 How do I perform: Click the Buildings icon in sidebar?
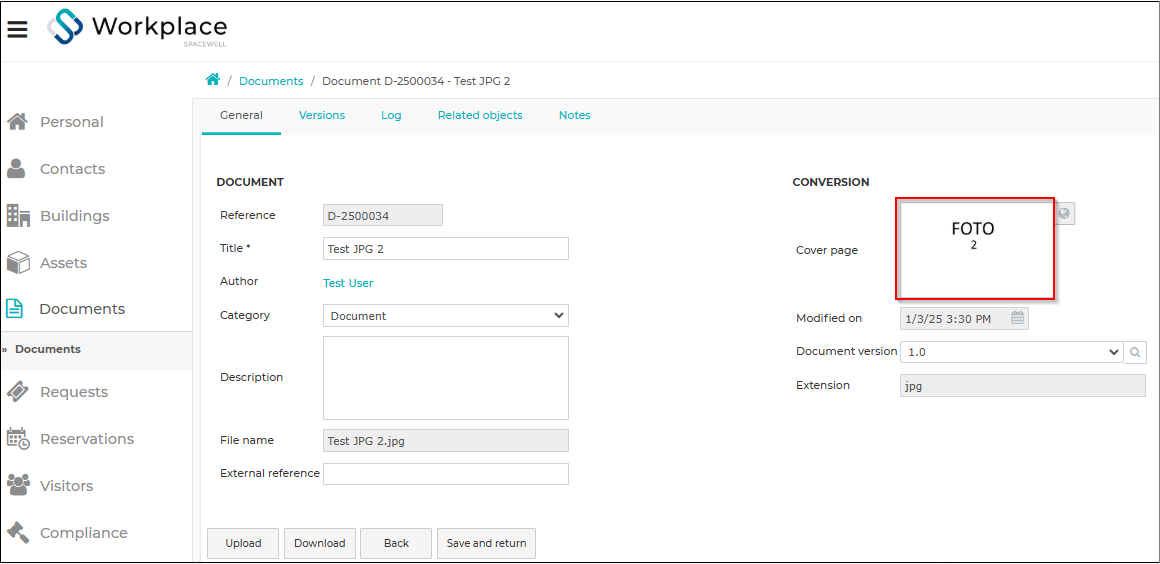tap(18, 215)
